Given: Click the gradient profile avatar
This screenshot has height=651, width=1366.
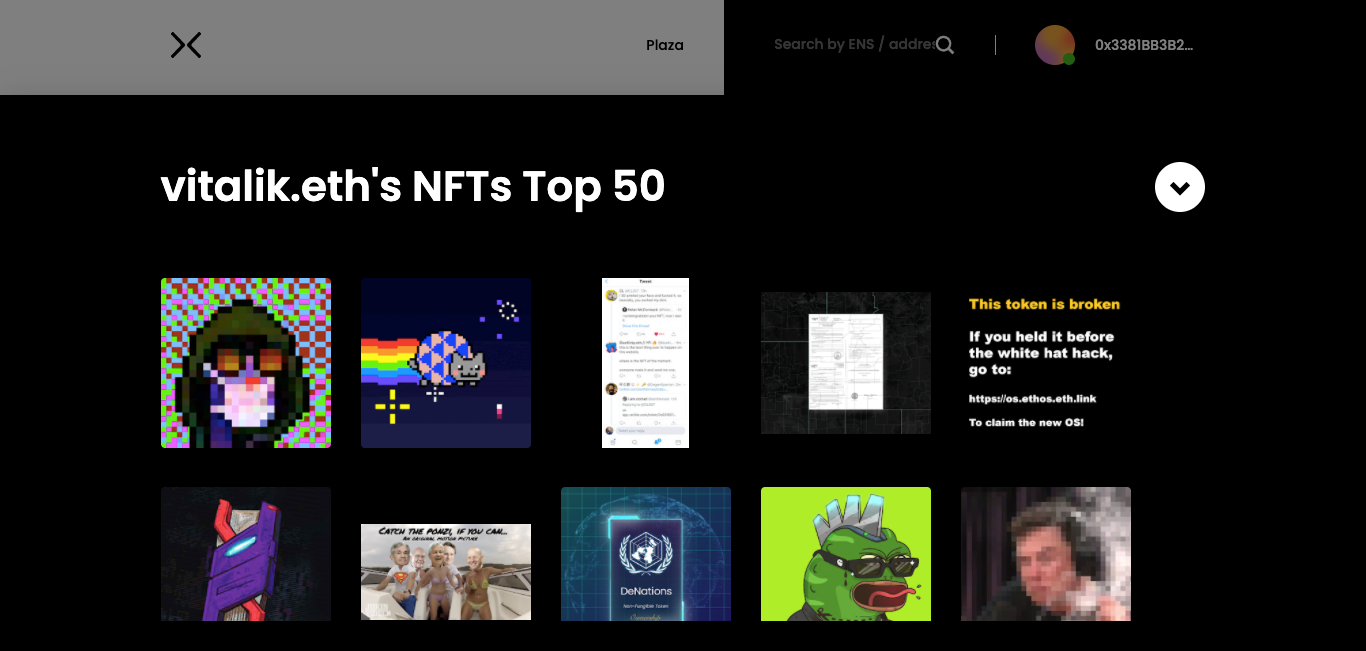Looking at the screenshot, I should point(1054,45).
